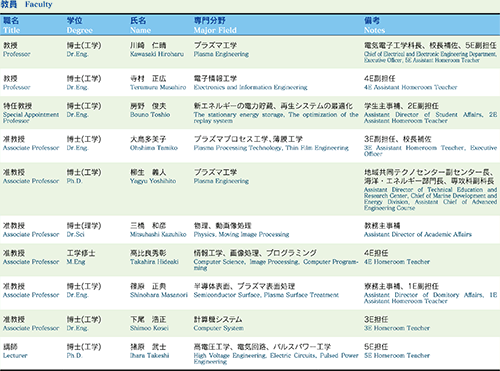Click the 'M.Eng' degree cell

point(76,262)
